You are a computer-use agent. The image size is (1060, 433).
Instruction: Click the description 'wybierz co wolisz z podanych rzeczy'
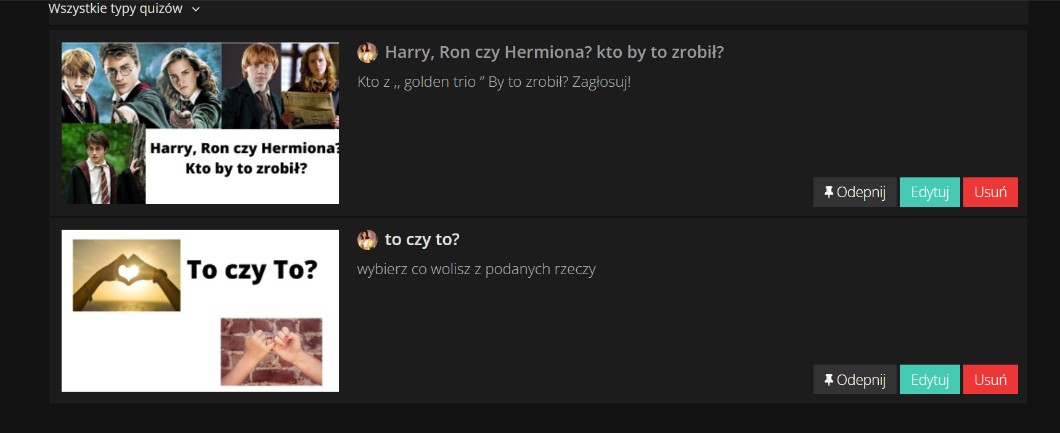pos(476,269)
